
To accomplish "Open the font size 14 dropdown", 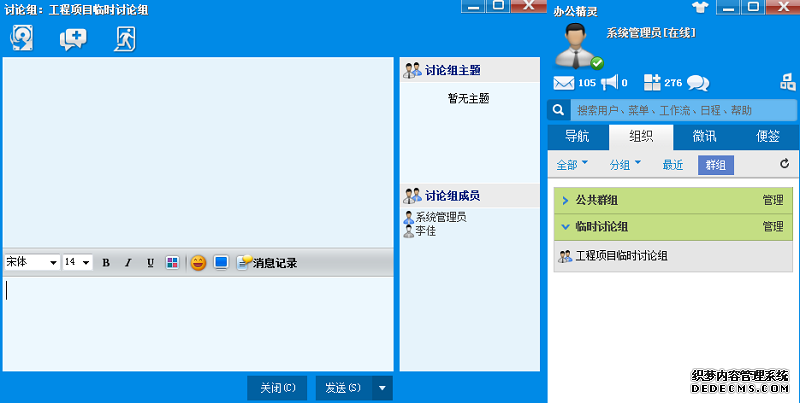I will coord(78,263).
